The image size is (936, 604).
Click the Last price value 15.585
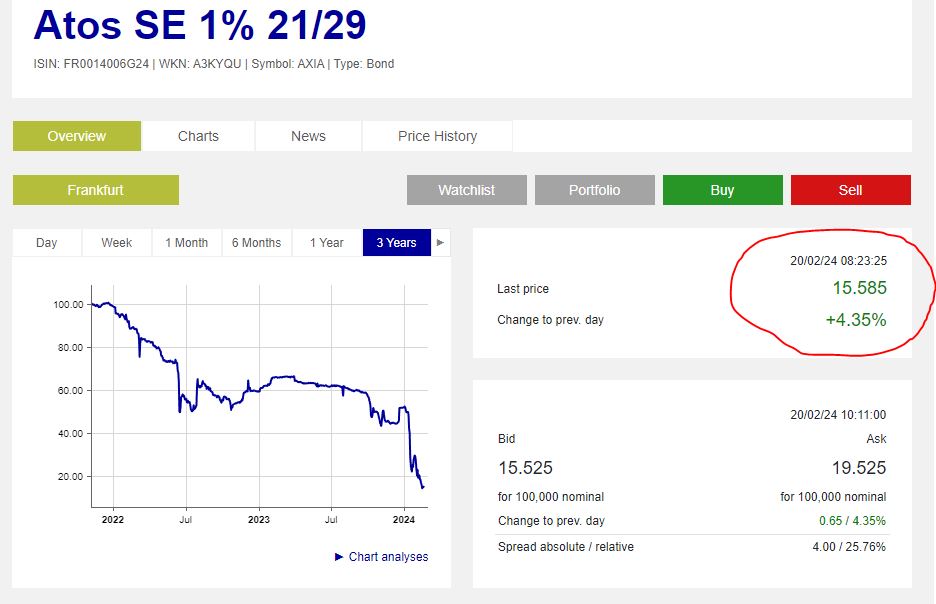860,288
